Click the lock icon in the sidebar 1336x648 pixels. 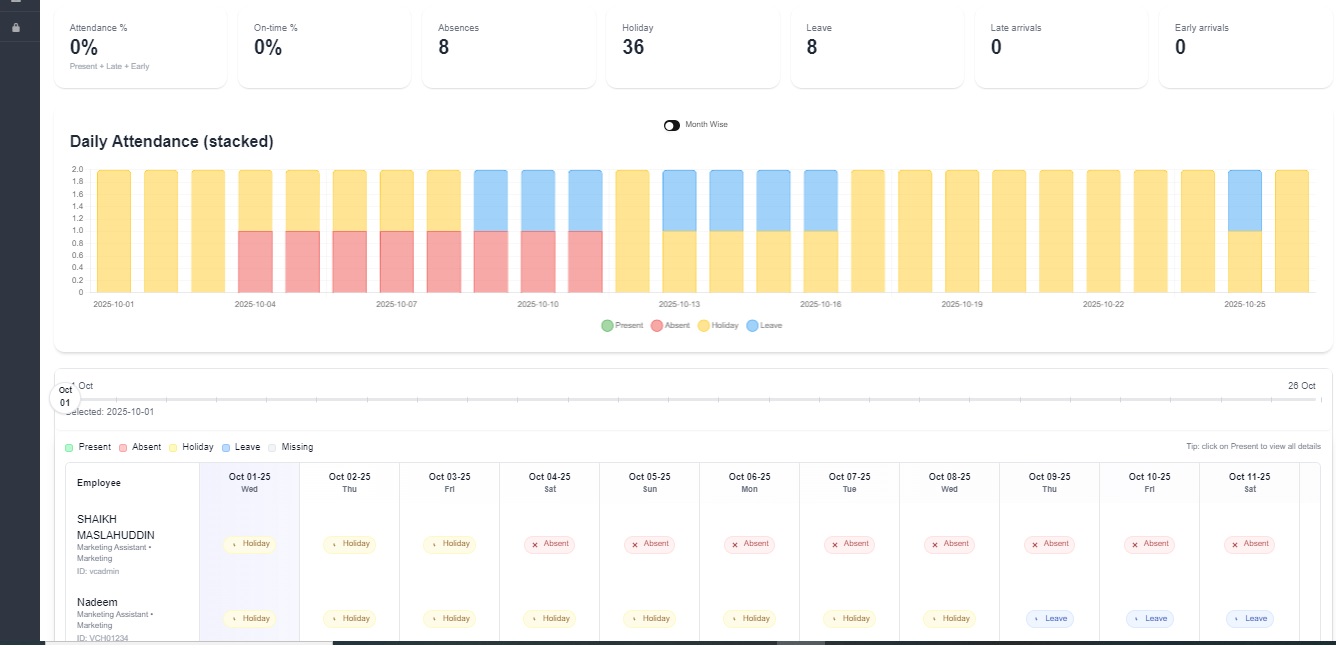click(x=15, y=28)
